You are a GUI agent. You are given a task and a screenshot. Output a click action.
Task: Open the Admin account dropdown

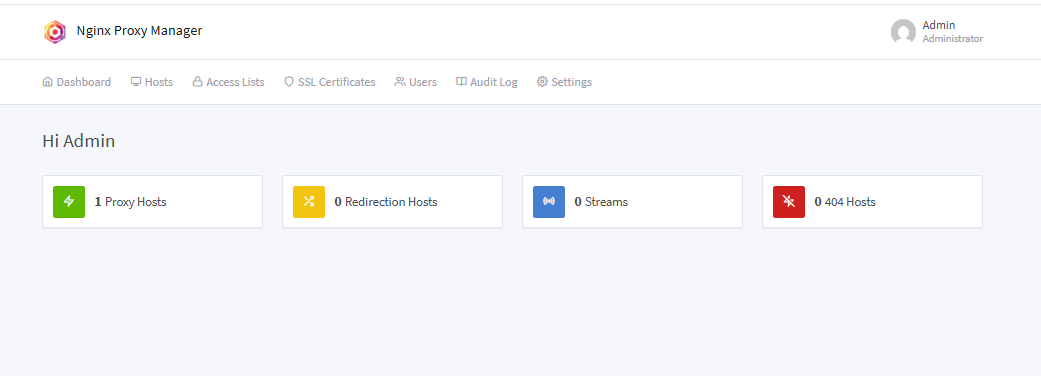click(x=937, y=32)
